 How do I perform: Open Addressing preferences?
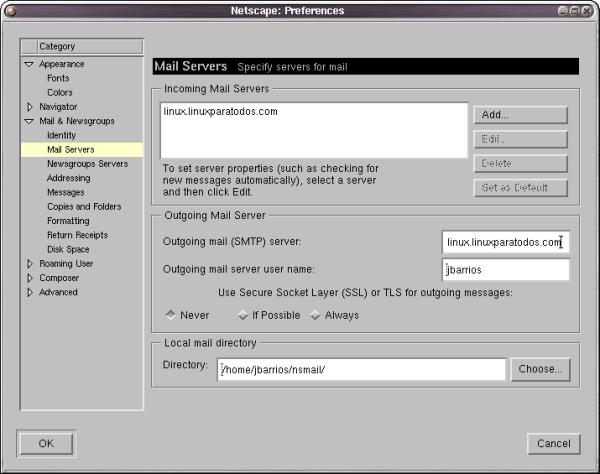[x=68, y=178]
